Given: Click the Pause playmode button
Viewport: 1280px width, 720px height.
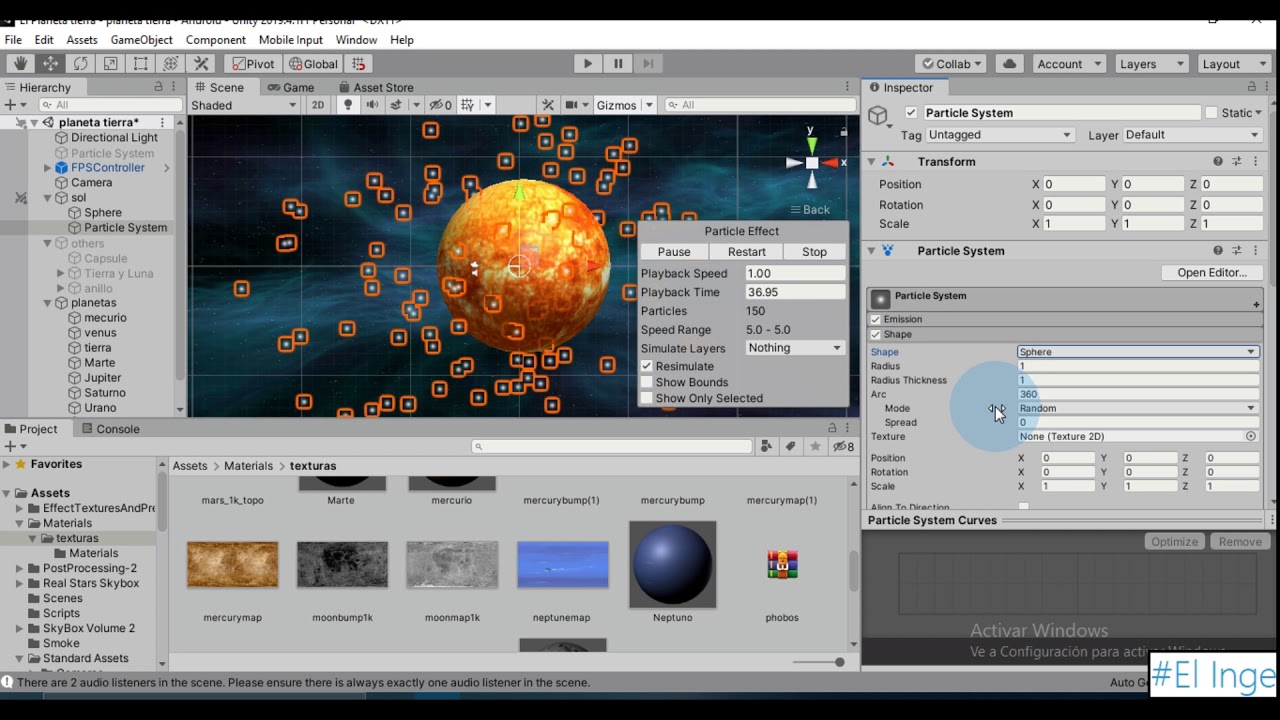Looking at the screenshot, I should pyautogui.click(x=618, y=63).
